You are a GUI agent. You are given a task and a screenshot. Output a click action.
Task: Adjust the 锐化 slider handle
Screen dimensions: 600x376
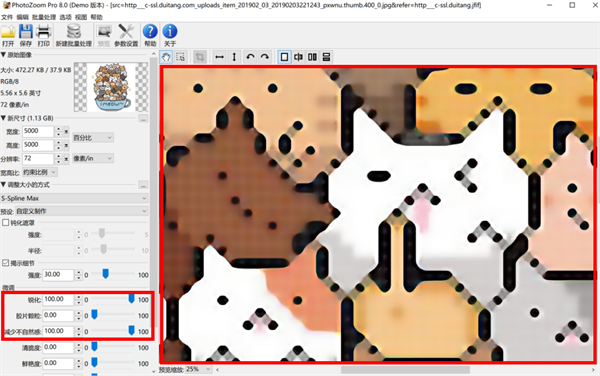coord(132,299)
